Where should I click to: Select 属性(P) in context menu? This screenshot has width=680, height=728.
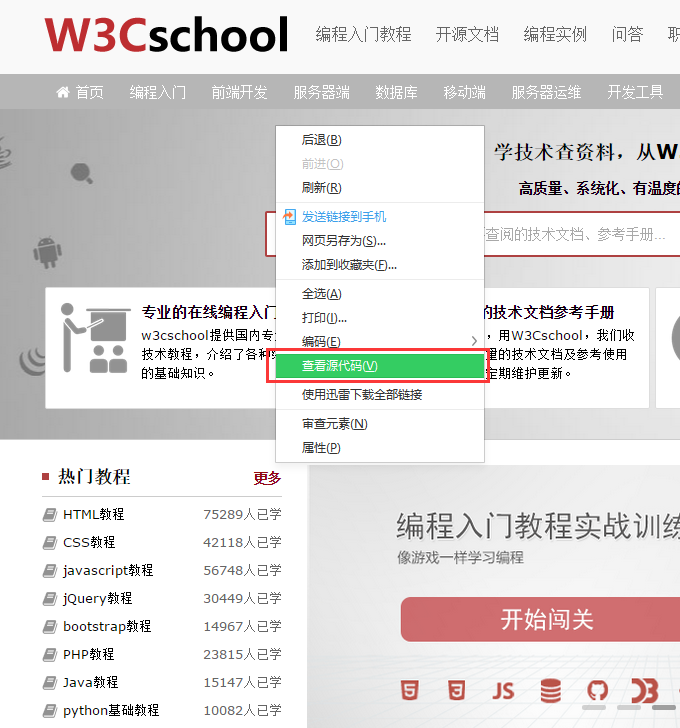(380, 448)
